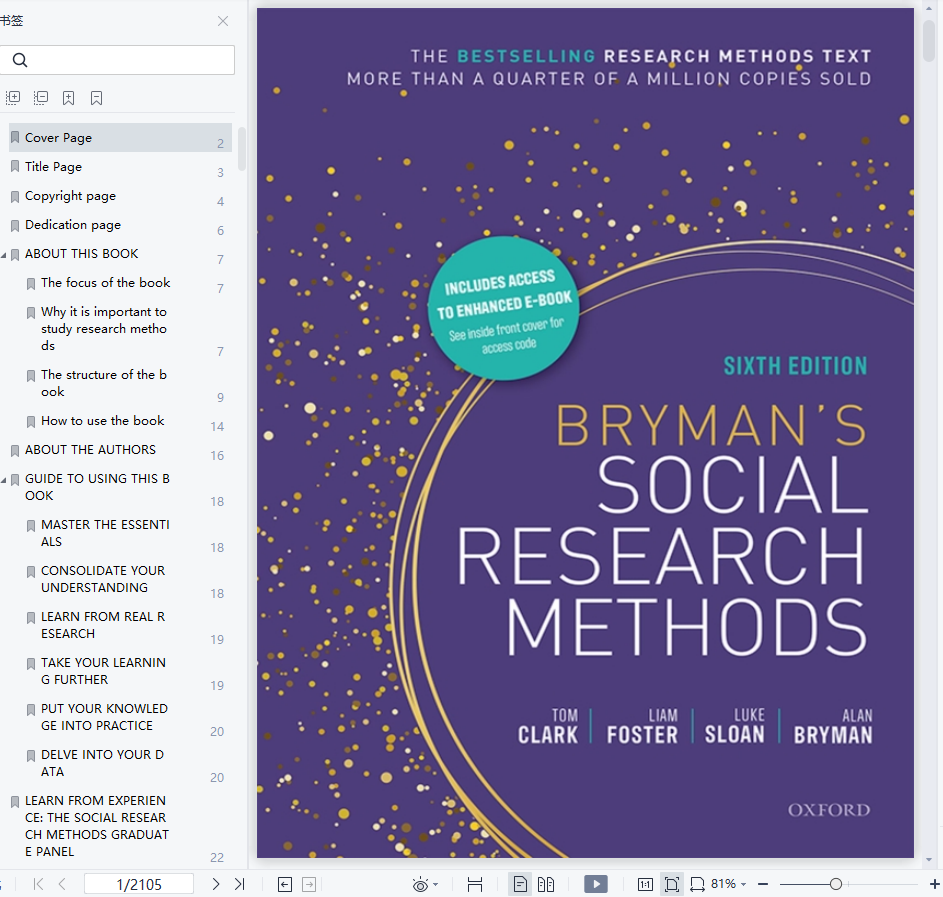Open How to use the book bookmark
This screenshot has width=943, height=897.
click(x=102, y=421)
